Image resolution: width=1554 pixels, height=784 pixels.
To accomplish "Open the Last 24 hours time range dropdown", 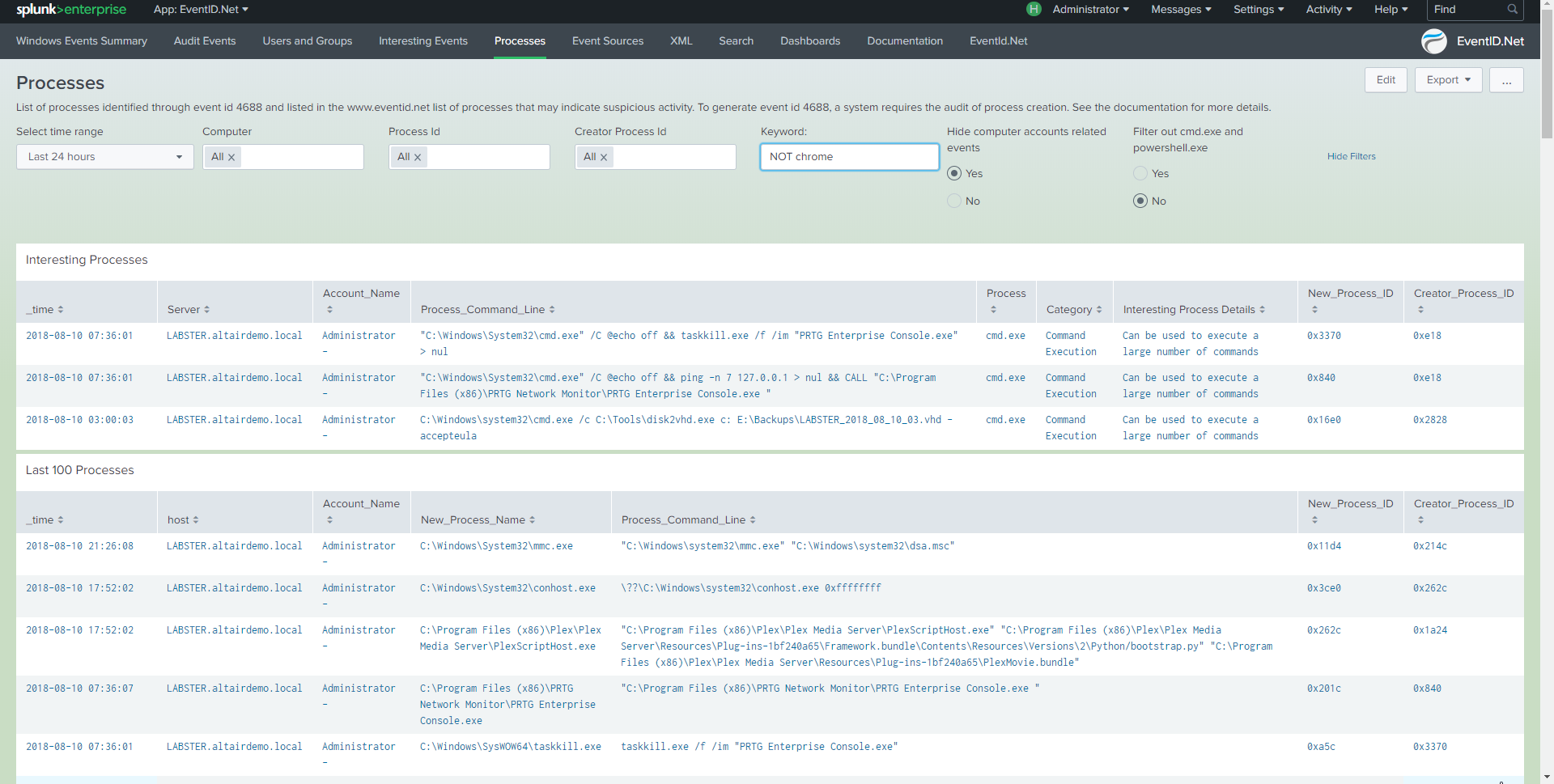I will coord(105,157).
